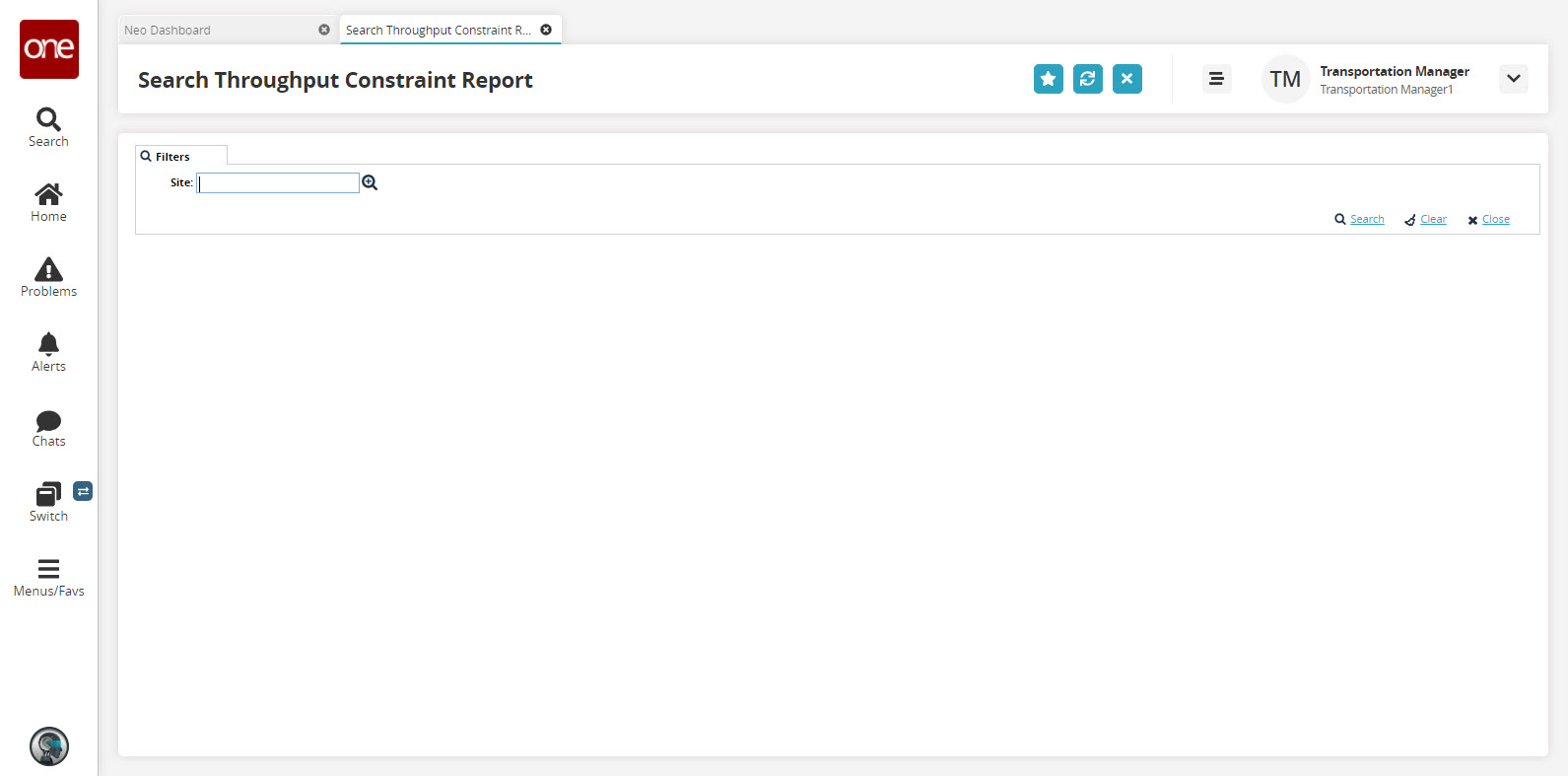Screen dimensions: 1568x776
Task: Open the Switch windows item
Action: click(x=48, y=503)
